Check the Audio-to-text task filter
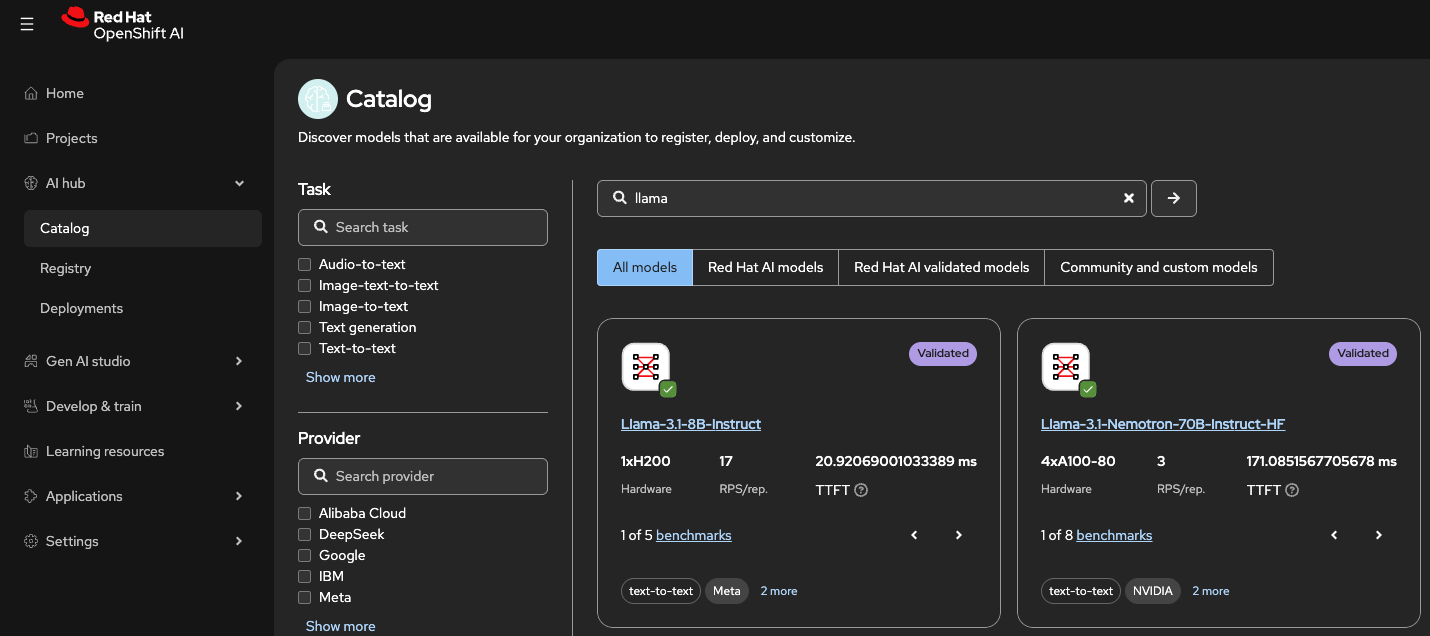Viewport: 1430px width, 636px height. click(305, 264)
